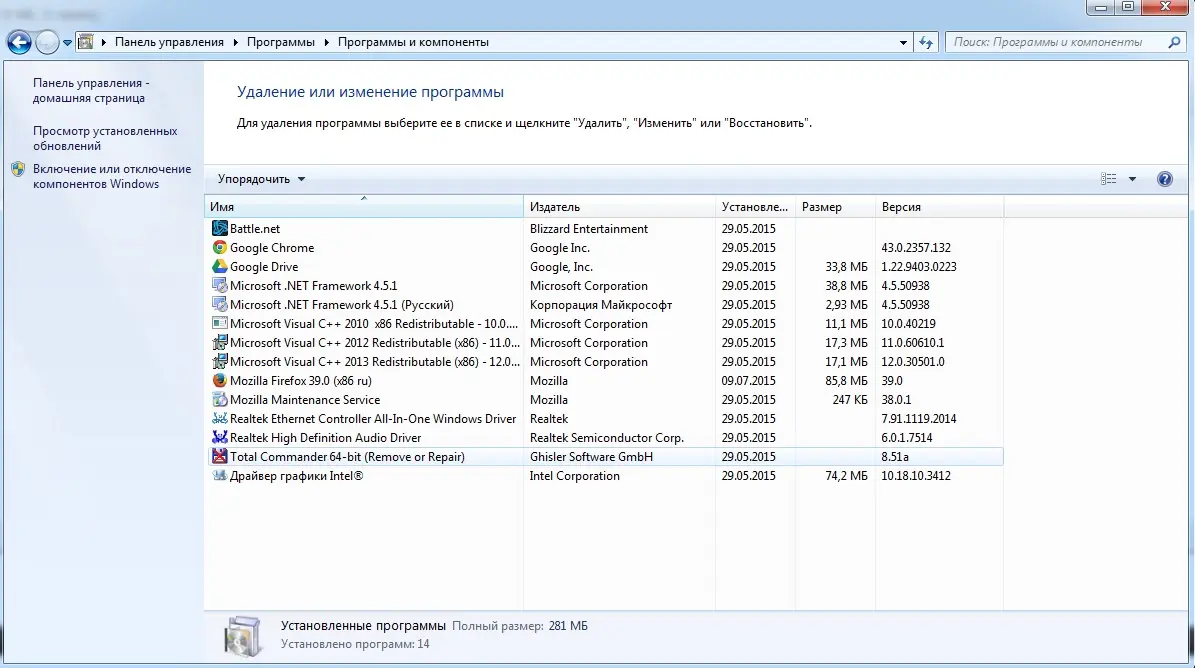The height and width of the screenshot is (668, 1195).
Task: Open Включение или отключение компонентов Windows
Action: 112,177
